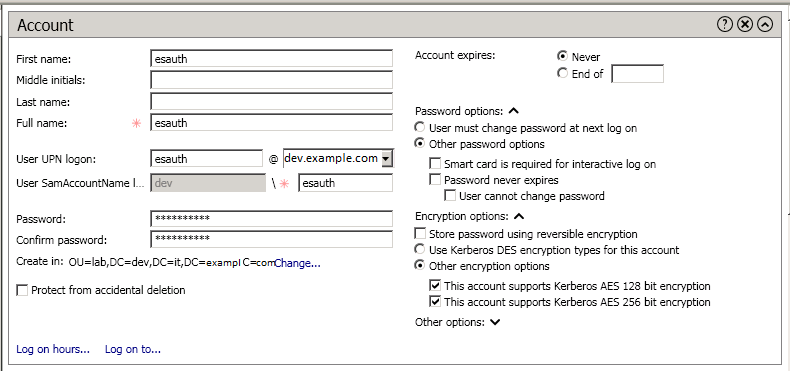Viewport: 790px width, 371px height.
Task: Click the Account expires label
Action: [x=455, y=55]
